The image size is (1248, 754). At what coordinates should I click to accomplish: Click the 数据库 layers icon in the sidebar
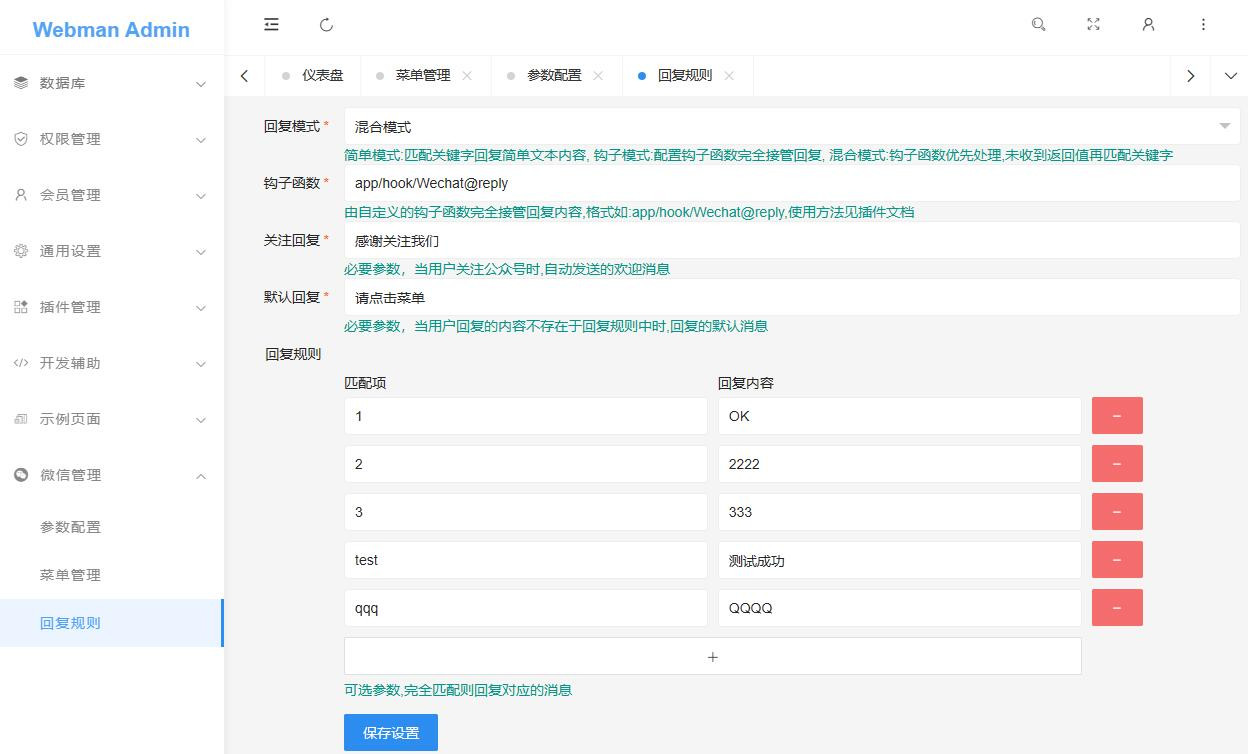coord(21,83)
